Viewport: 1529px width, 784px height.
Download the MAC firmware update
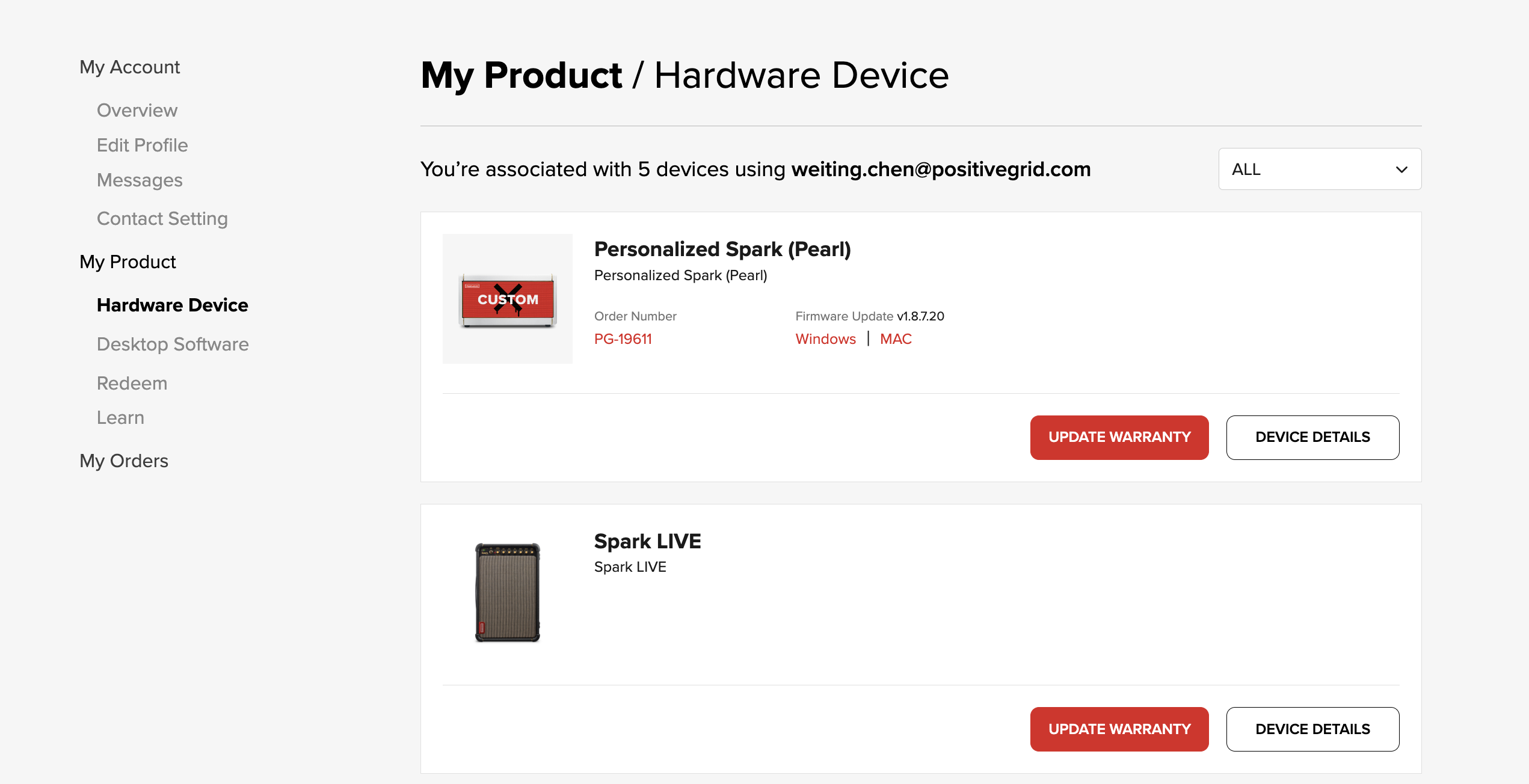[896, 339]
